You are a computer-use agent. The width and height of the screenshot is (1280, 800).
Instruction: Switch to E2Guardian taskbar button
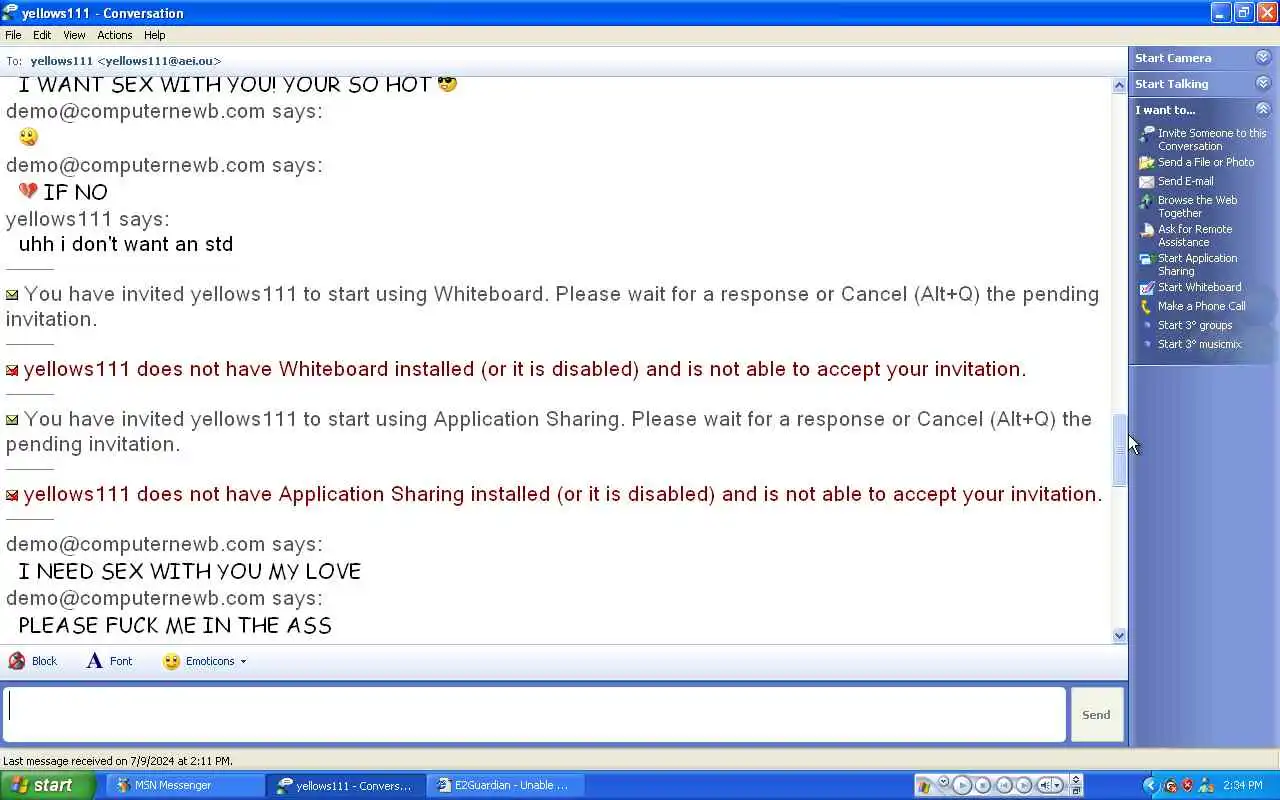(x=507, y=785)
